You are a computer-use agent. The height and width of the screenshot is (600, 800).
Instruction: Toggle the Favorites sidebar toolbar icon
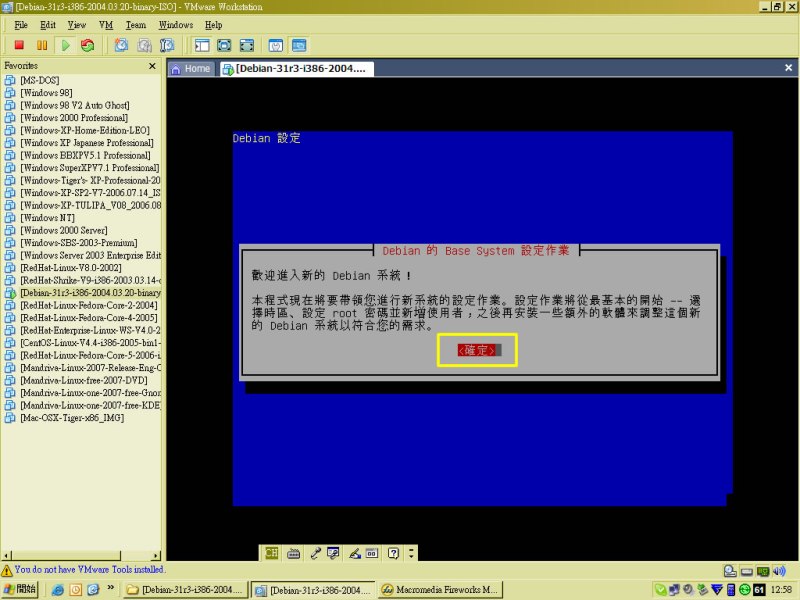click(x=202, y=45)
